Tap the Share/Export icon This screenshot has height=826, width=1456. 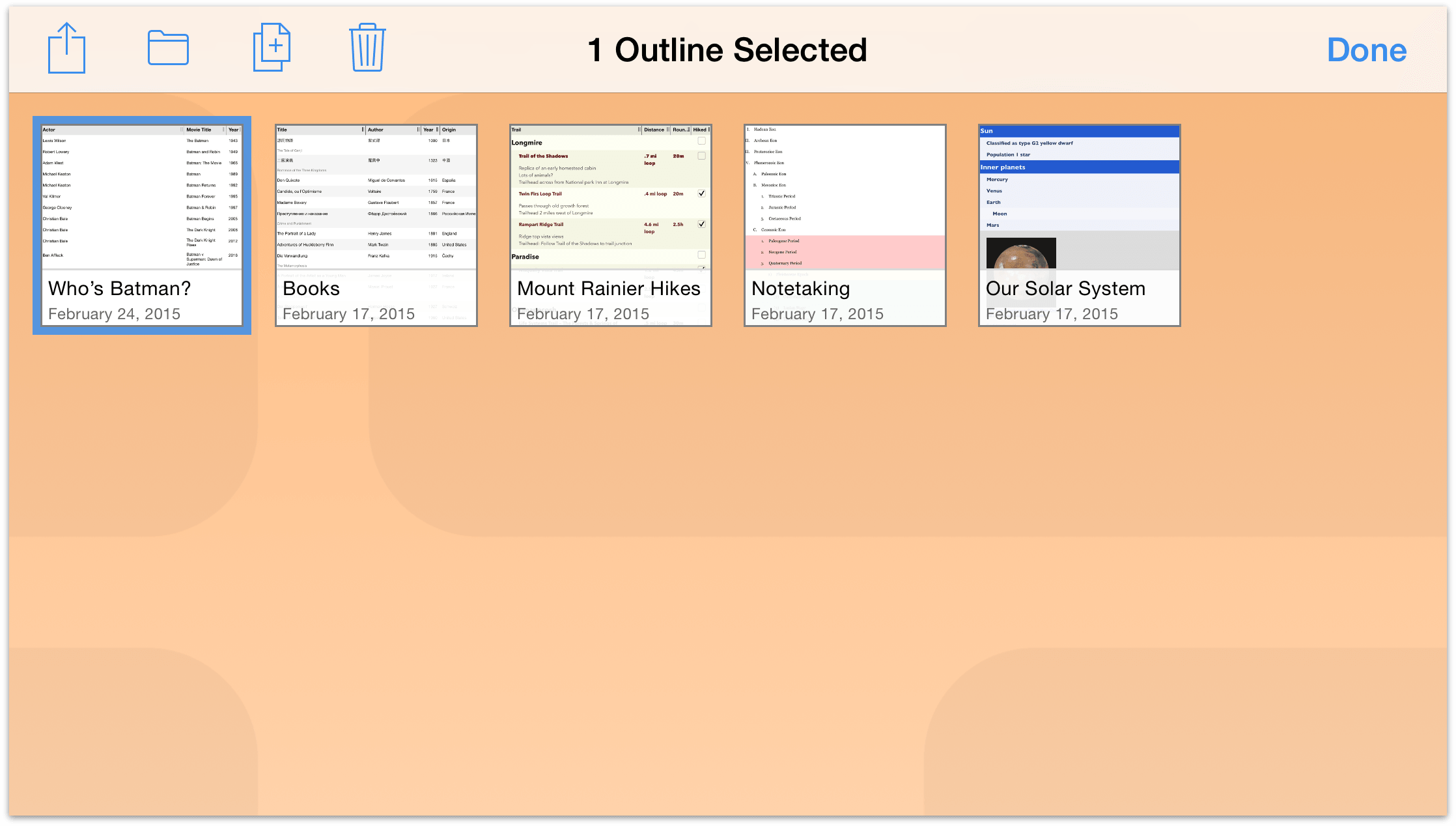(66, 48)
